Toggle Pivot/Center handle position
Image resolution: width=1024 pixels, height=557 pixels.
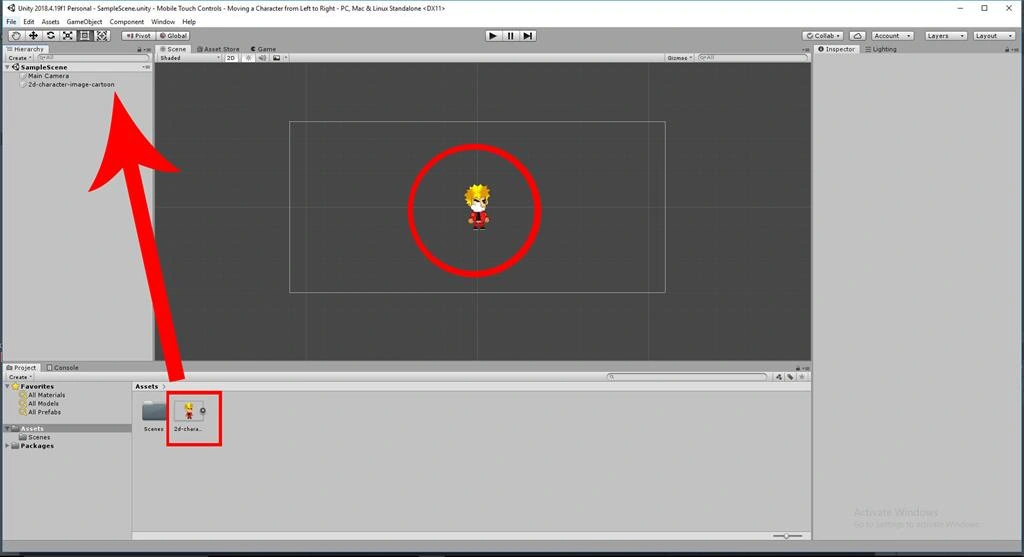[x=138, y=36]
